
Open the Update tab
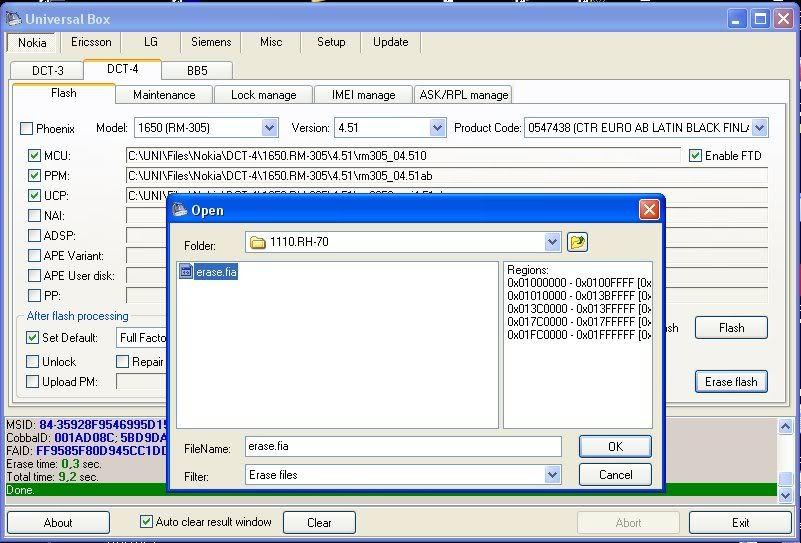click(390, 42)
